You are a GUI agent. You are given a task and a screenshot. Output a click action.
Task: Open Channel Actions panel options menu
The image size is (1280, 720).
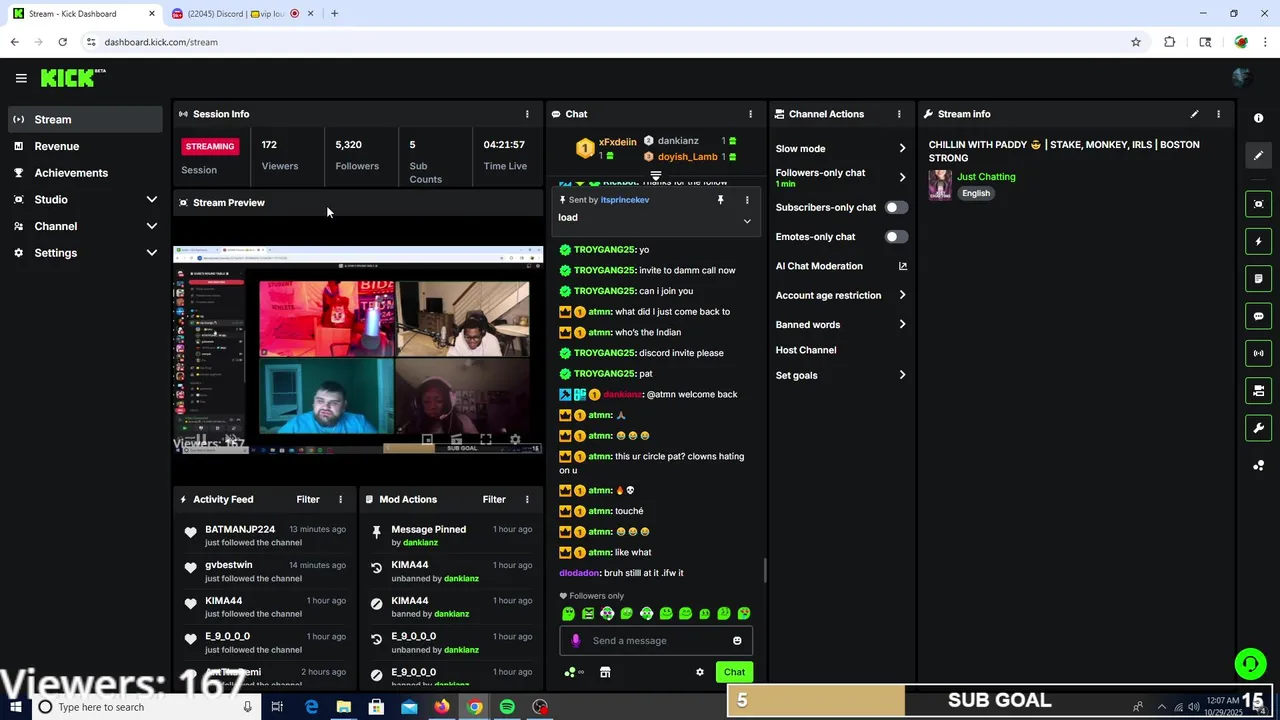click(899, 114)
